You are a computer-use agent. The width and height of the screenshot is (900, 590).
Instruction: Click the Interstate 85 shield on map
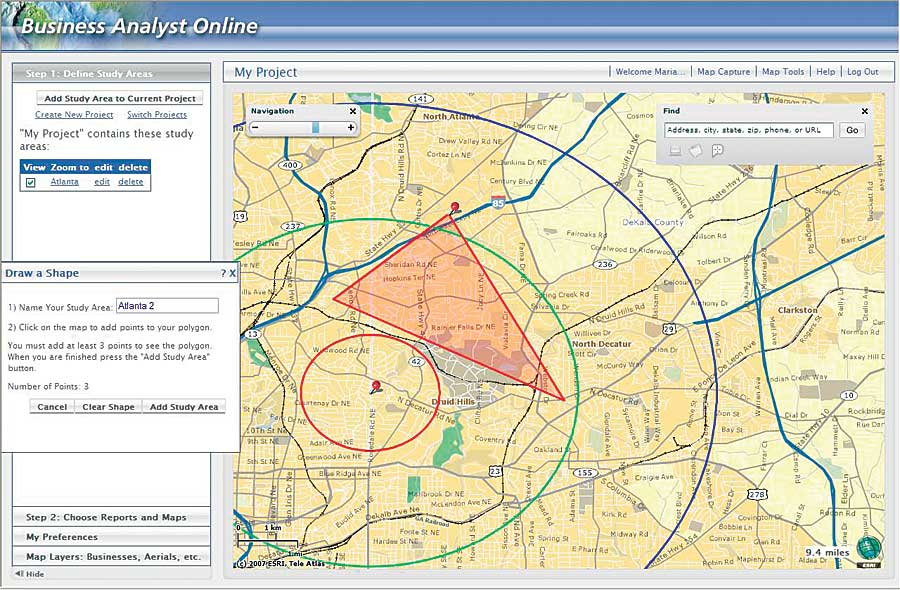498,203
